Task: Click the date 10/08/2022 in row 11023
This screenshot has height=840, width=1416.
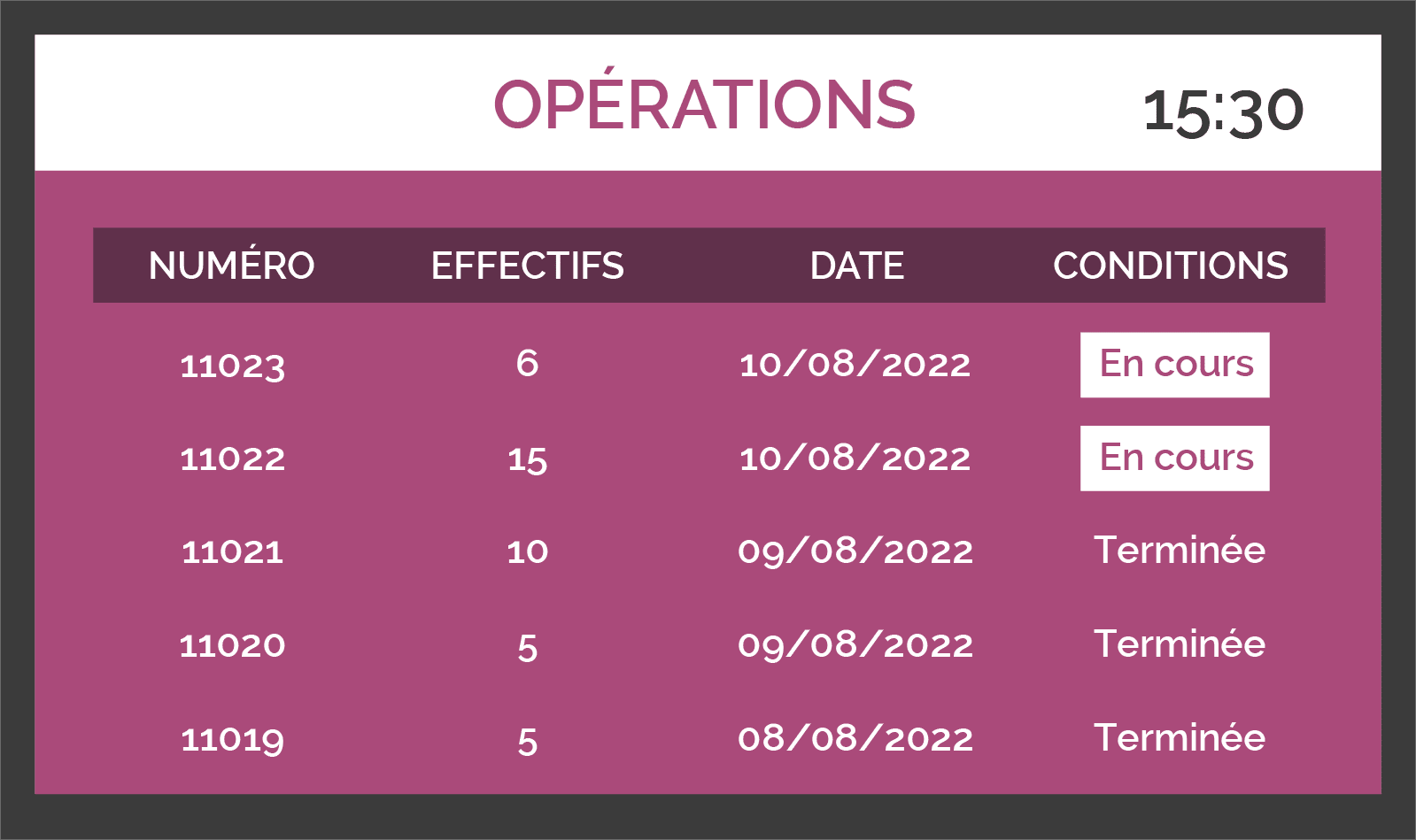Action: [x=855, y=365]
